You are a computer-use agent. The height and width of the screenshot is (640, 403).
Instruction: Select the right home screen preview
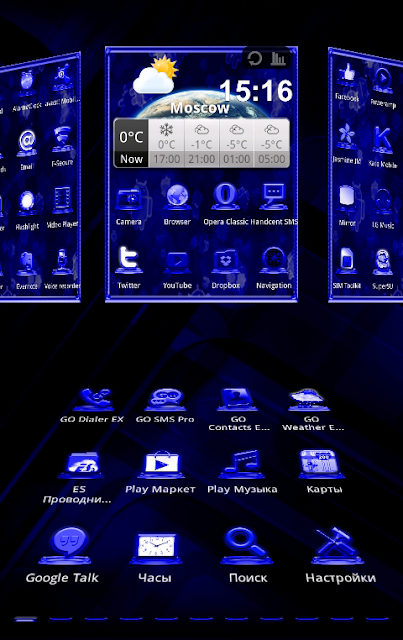pyautogui.click(x=366, y=176)
